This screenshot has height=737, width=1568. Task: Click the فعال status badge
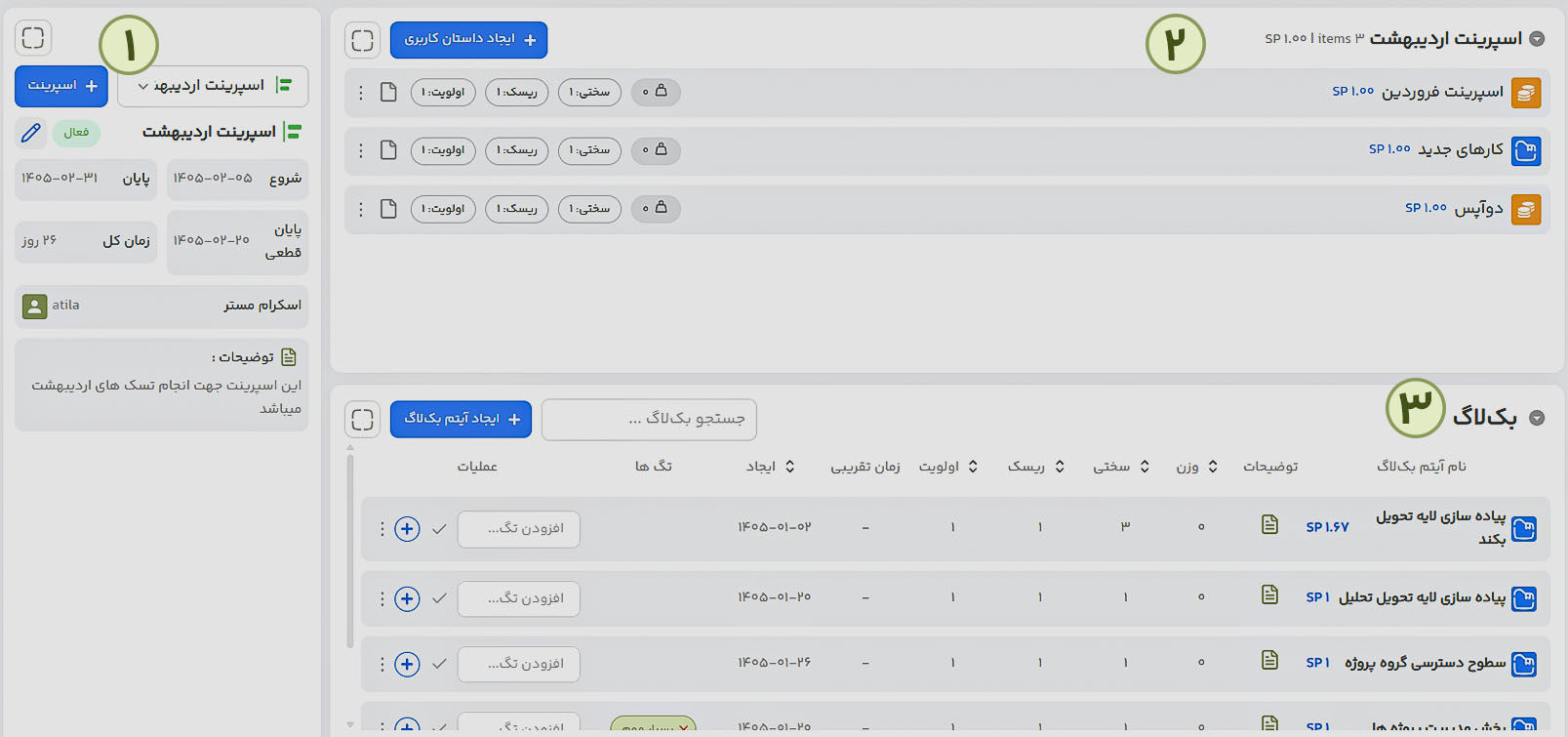(76, 132)
